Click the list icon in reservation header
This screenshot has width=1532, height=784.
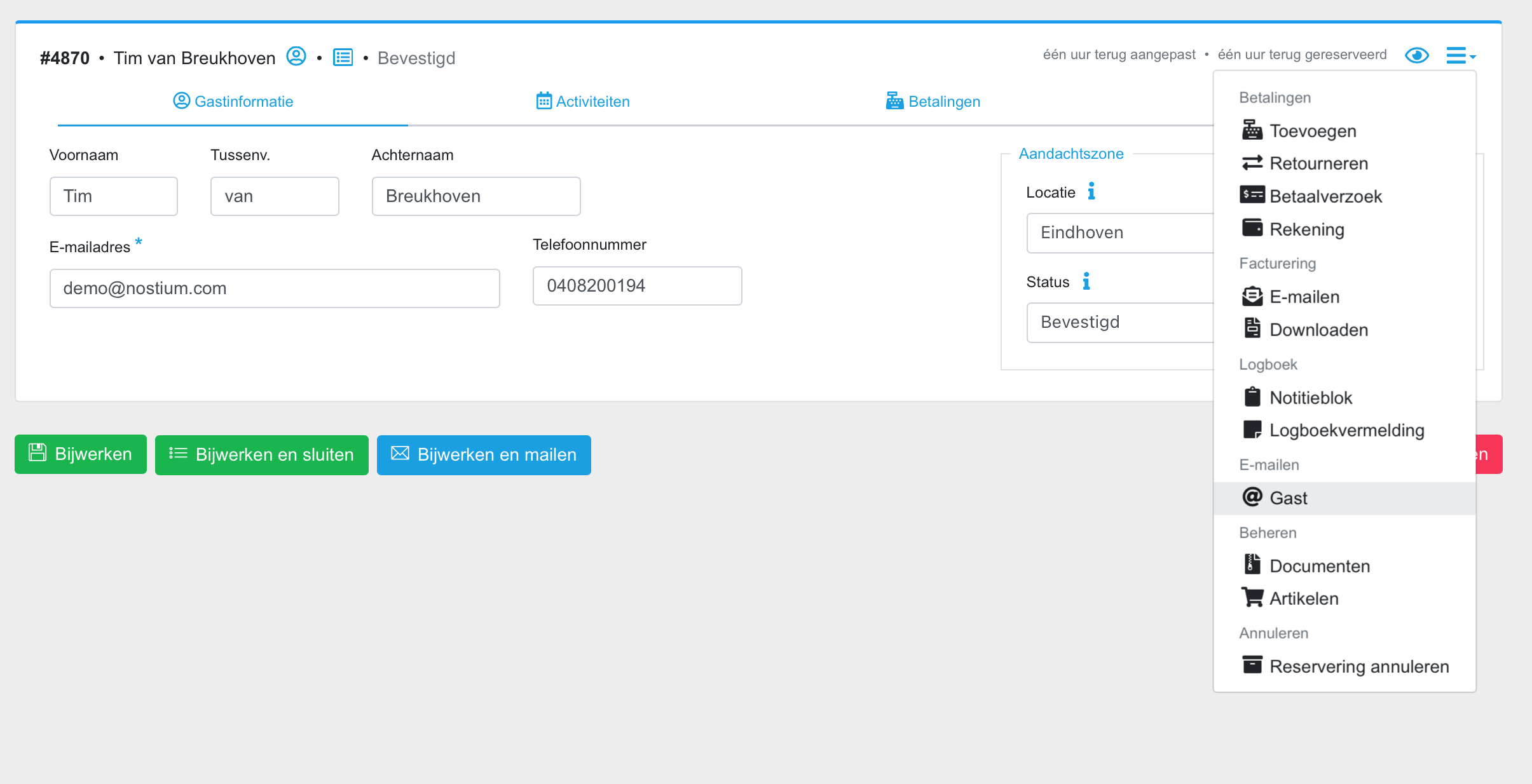pos(343,57)
